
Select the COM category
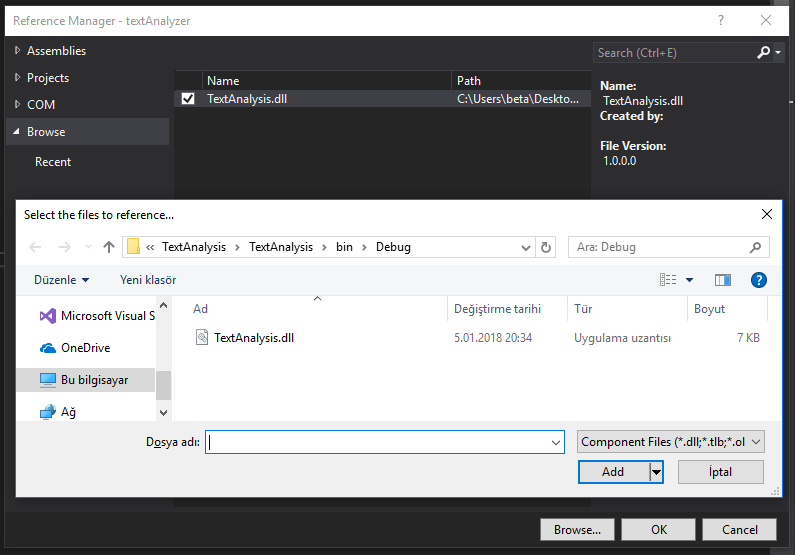click(41, 105)
